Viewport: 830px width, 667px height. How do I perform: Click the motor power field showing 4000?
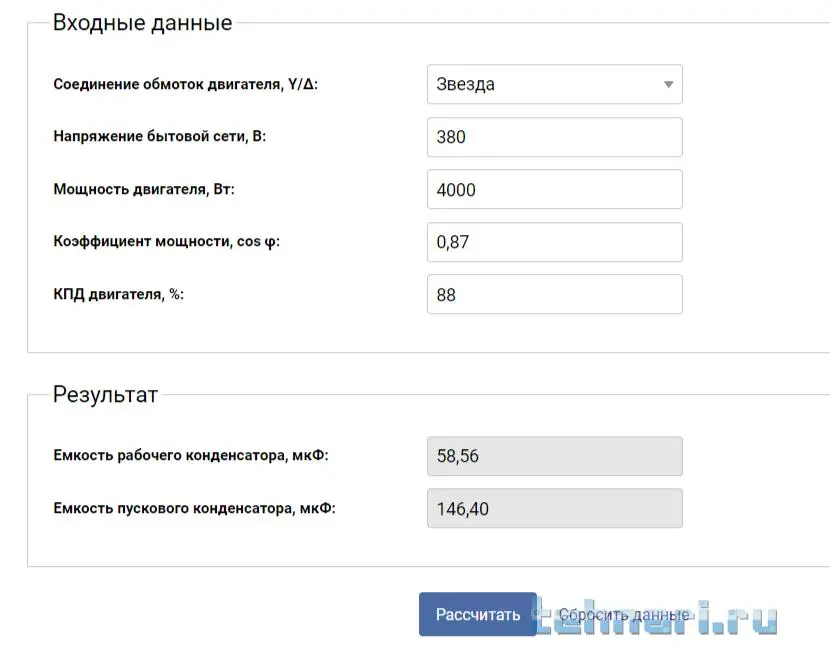click(x=554, y=190)
